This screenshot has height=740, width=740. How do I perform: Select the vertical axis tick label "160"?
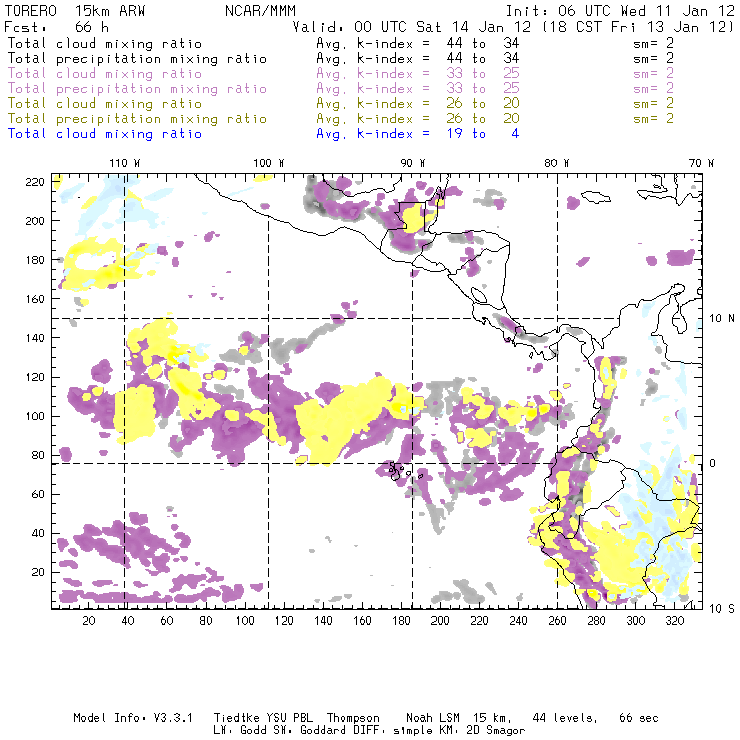pos(35,299)
